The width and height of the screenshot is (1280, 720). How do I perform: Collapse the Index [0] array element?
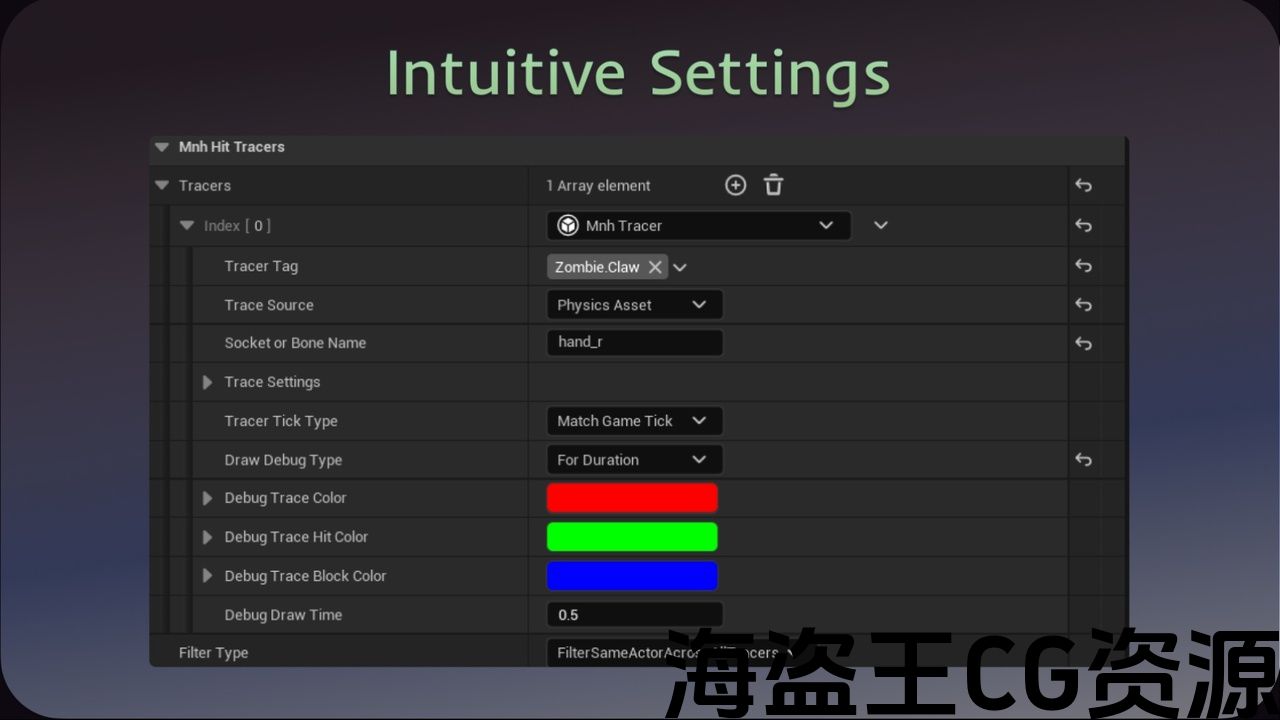(x=186, y=226)
